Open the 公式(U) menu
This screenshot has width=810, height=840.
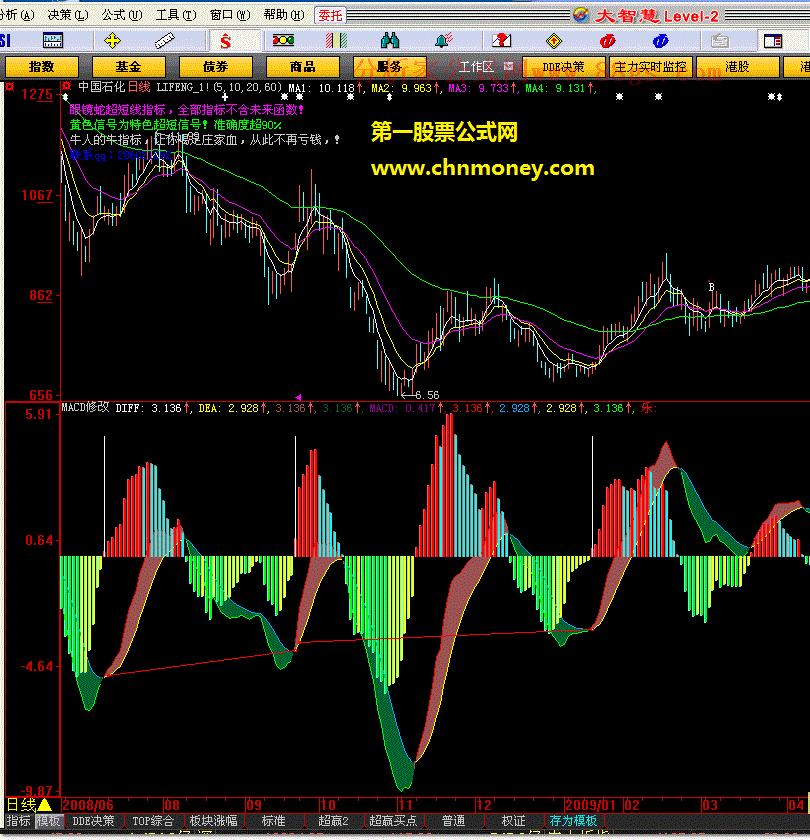point(122,15)
